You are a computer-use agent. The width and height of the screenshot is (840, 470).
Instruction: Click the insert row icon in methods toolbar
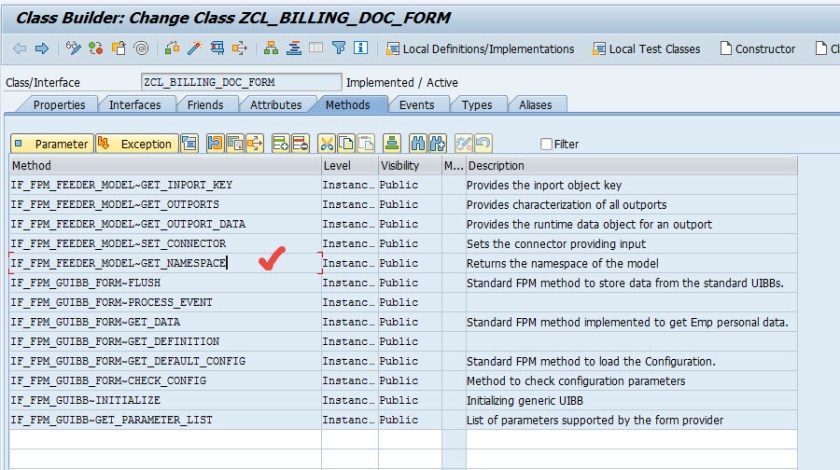tap(280, 144)
